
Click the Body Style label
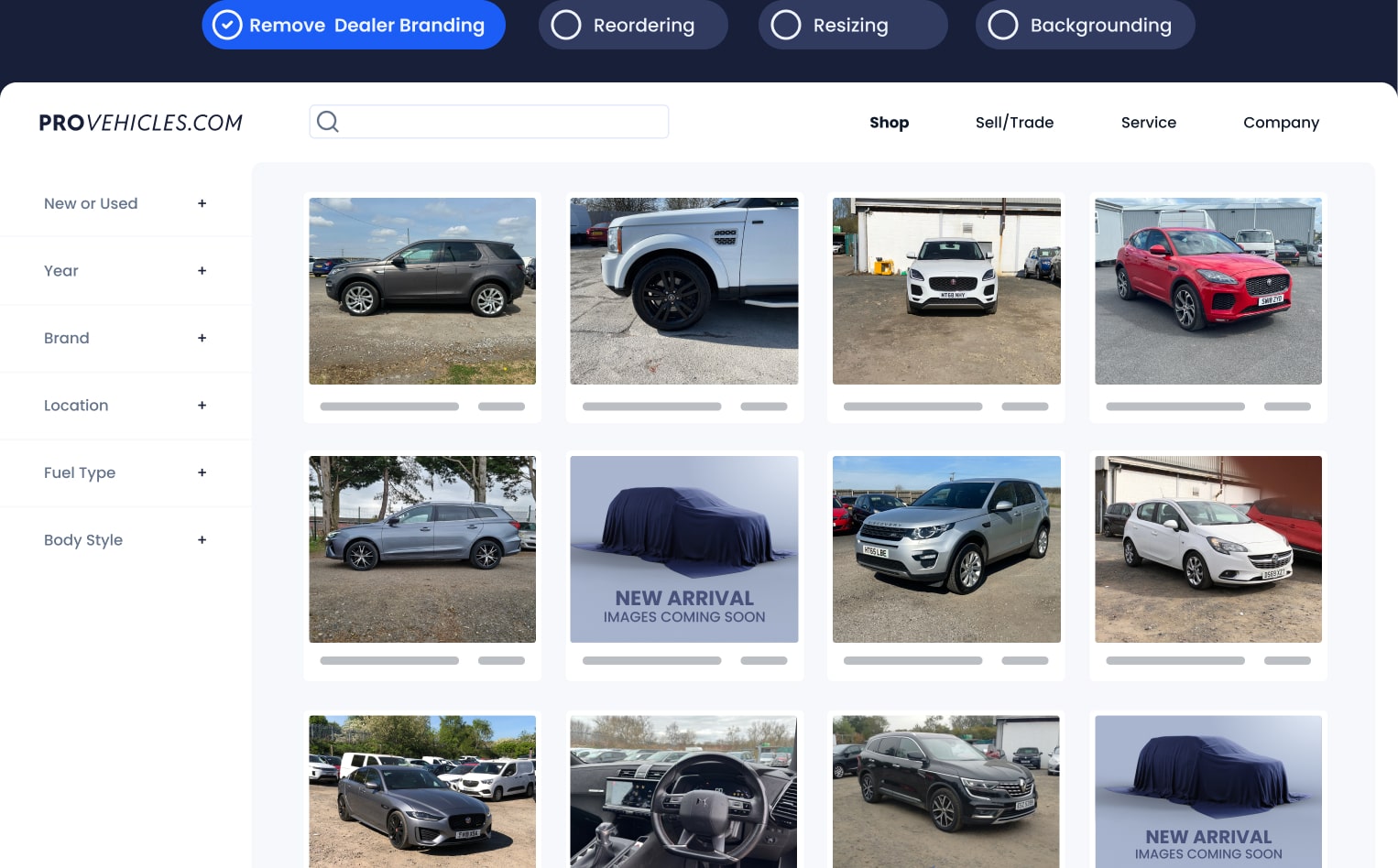(x=83, y=540)
